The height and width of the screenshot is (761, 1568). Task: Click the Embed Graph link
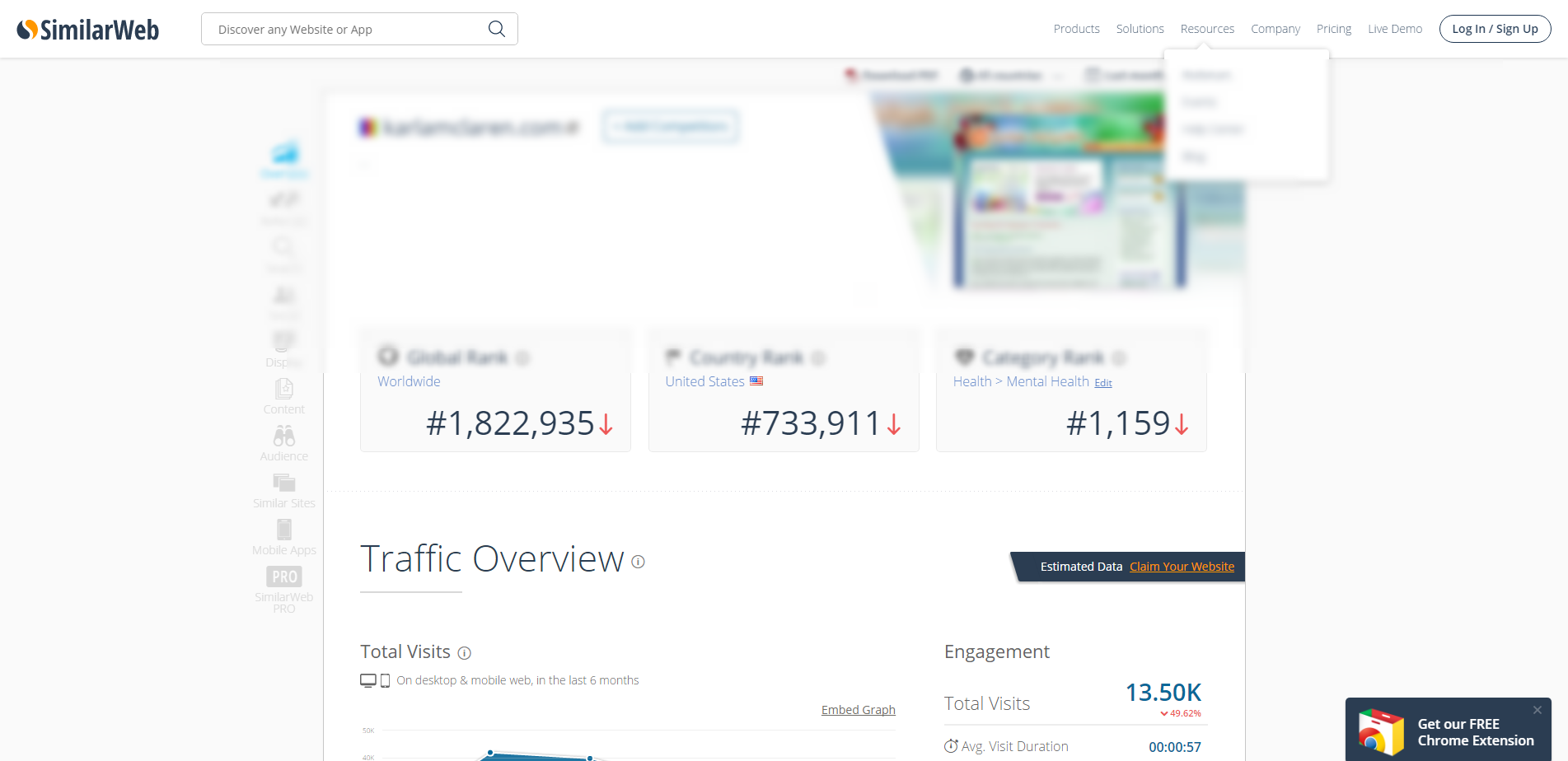(858, 710)
